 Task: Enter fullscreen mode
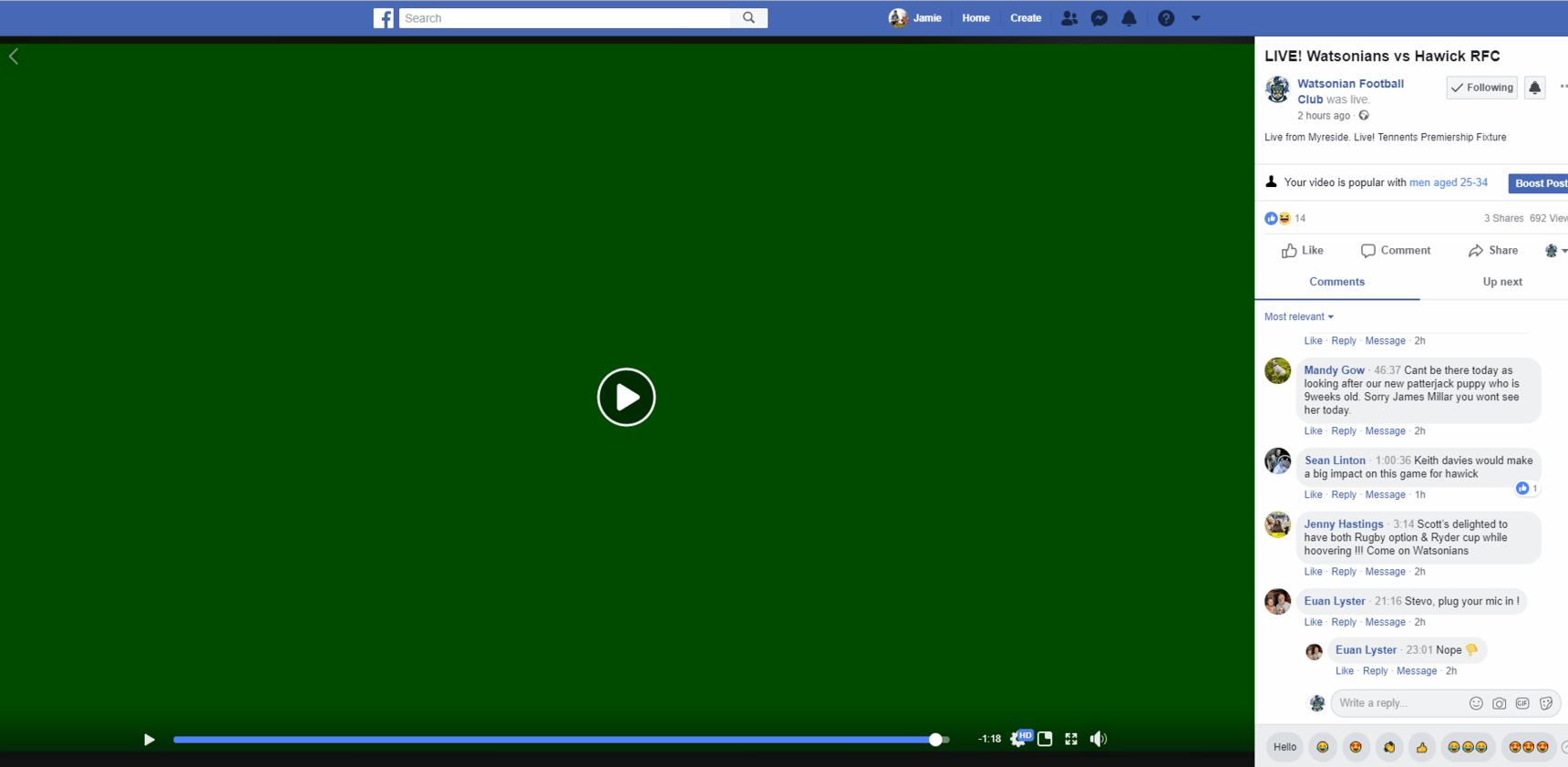point(1071,739)
